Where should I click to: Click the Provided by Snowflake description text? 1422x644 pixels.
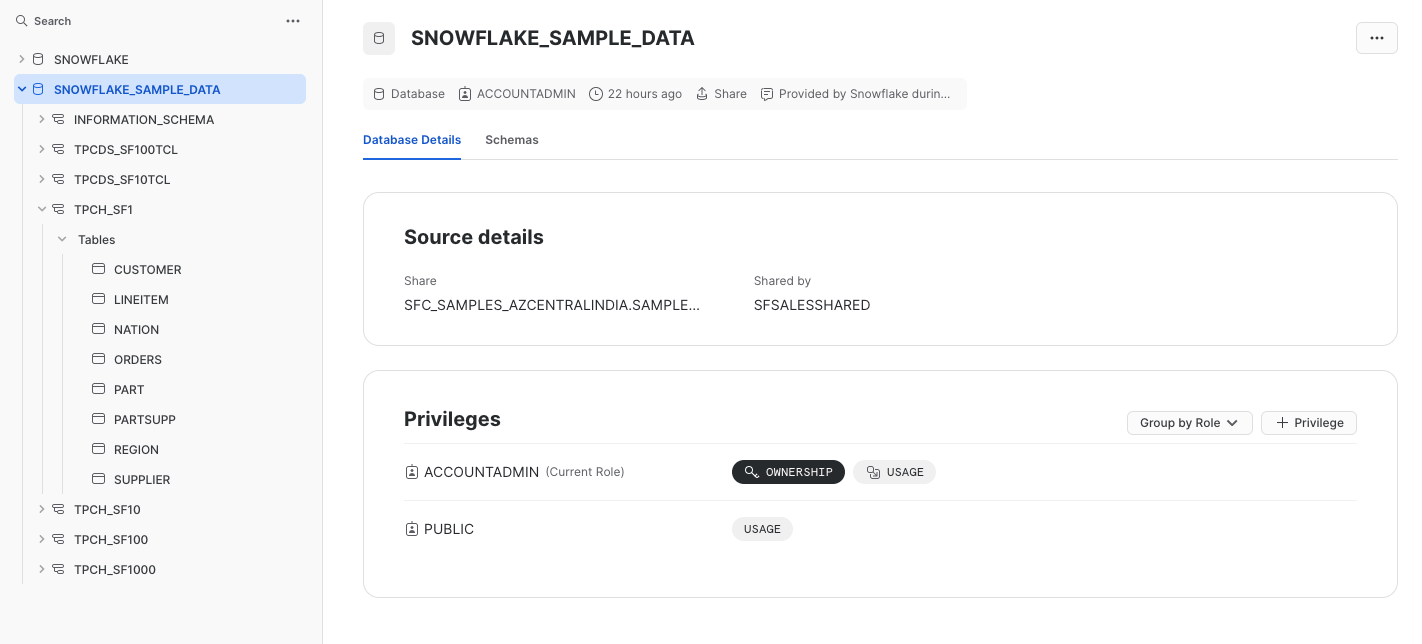pos(865,94)
